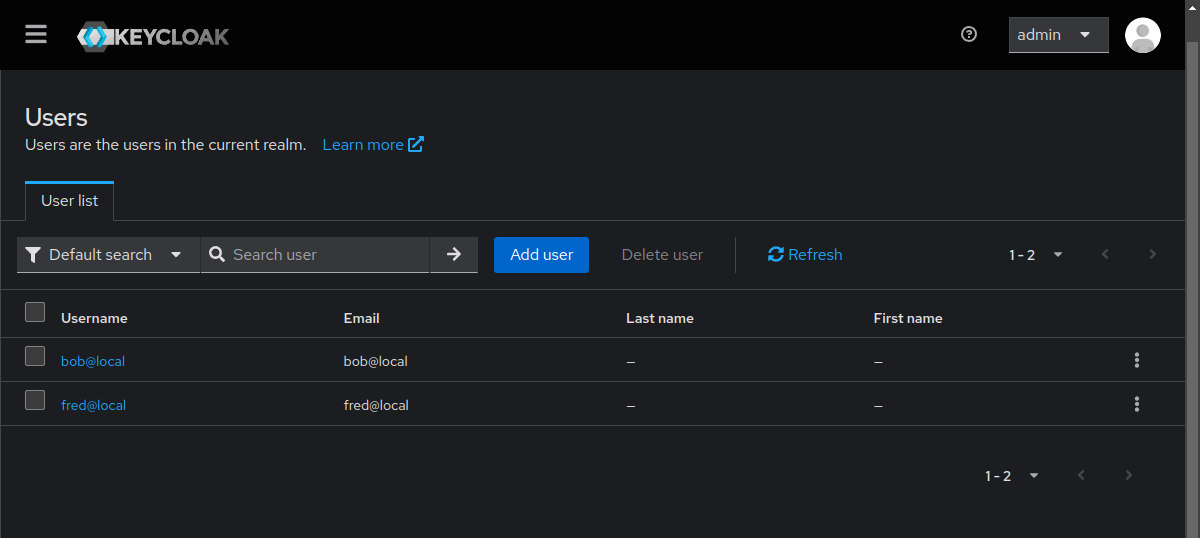Check the fred@local row checkbox
Screen dimensions: 1200x538
tap(35, 401)
